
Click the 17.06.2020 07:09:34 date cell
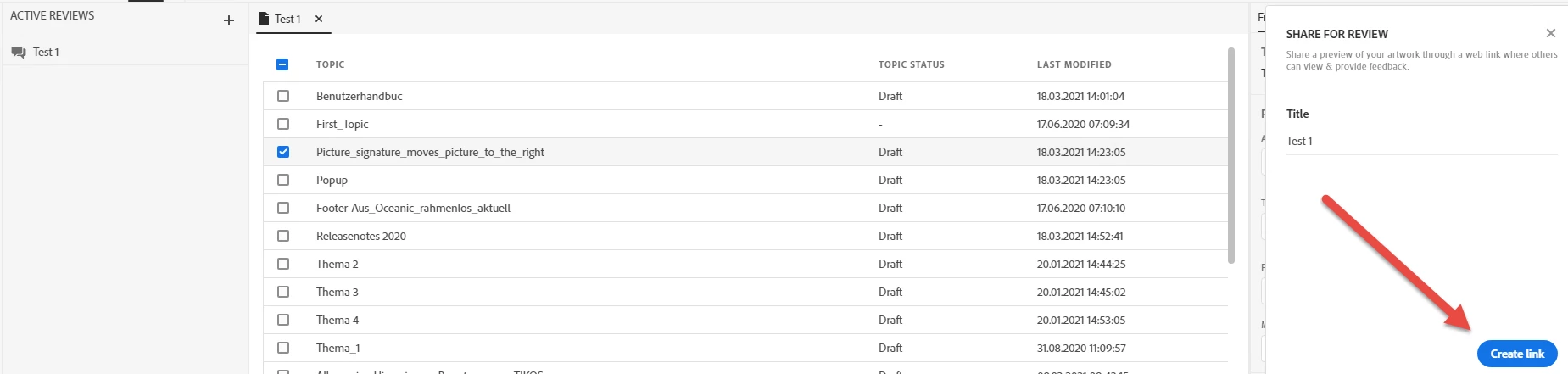(1083, 124)
